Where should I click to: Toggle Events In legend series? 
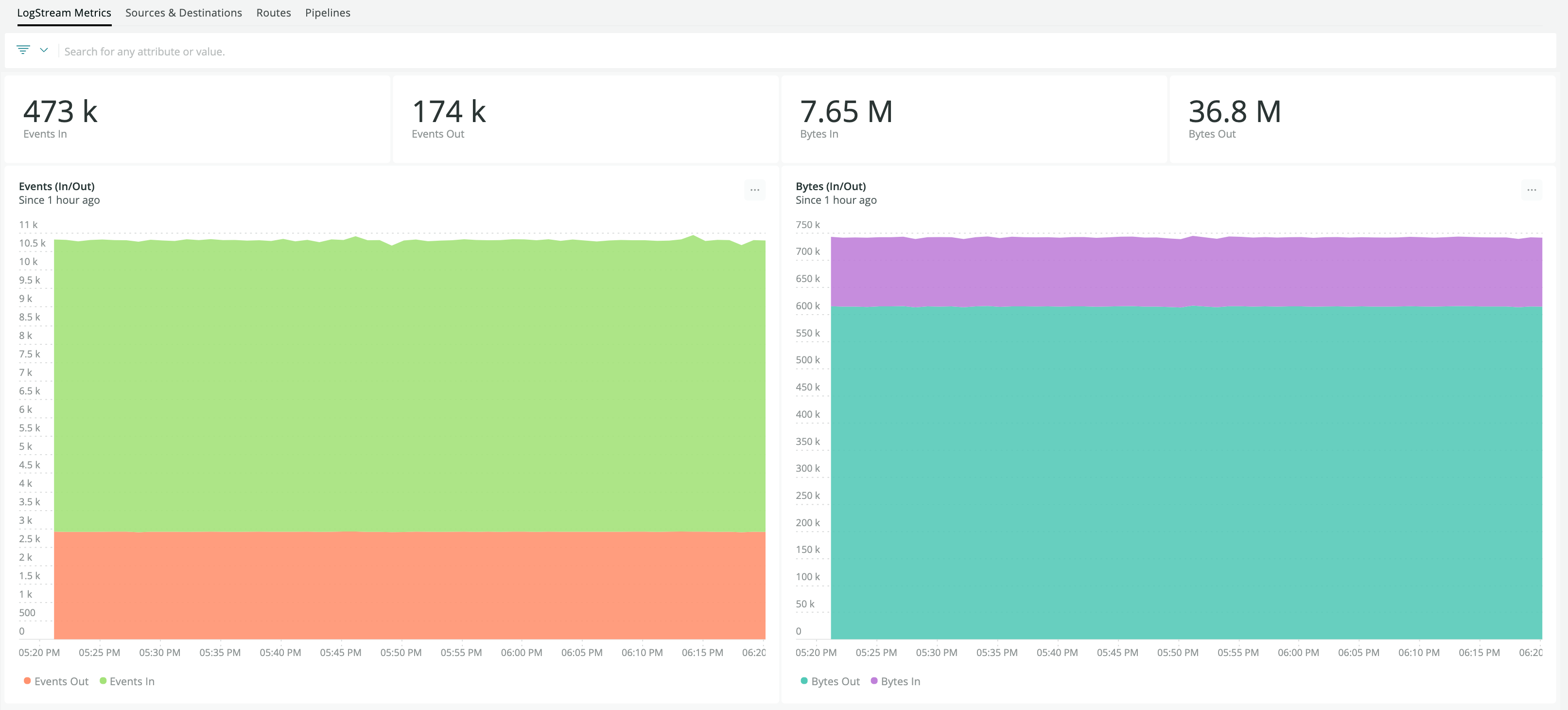pyautogui.click(x=126, y=681)
